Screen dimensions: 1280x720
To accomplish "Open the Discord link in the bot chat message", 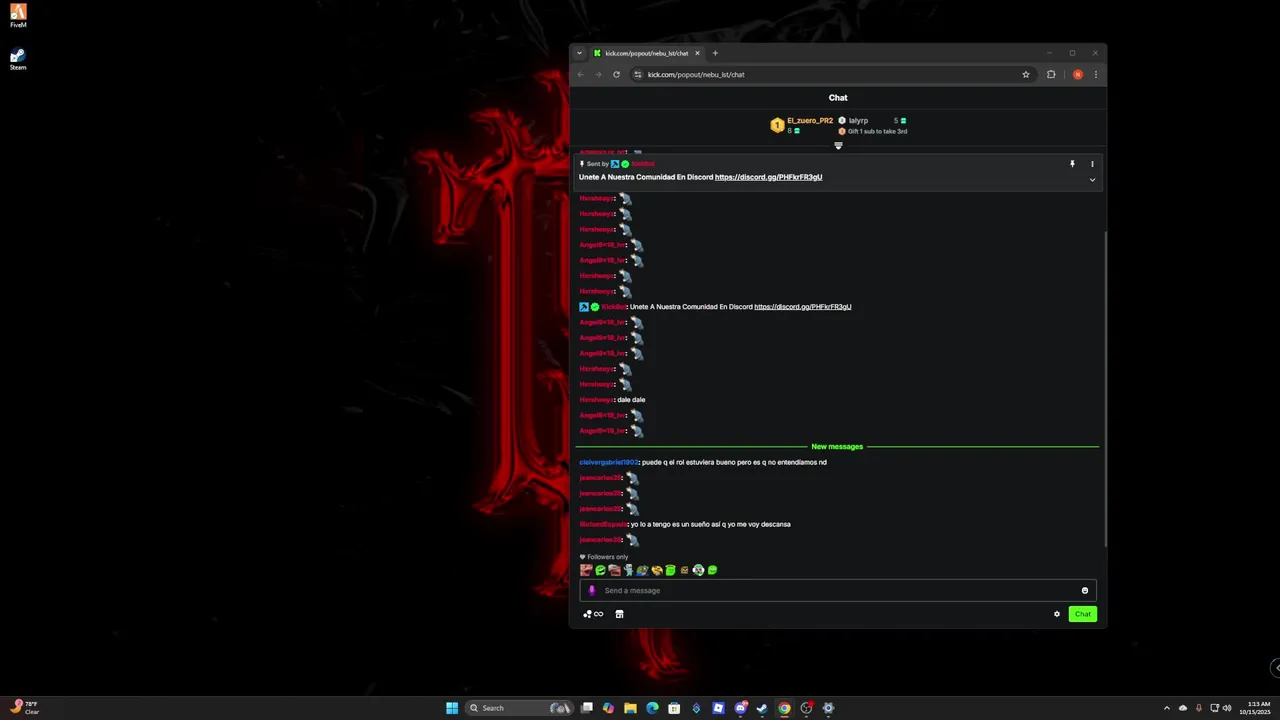I will [x=802, y=307].
